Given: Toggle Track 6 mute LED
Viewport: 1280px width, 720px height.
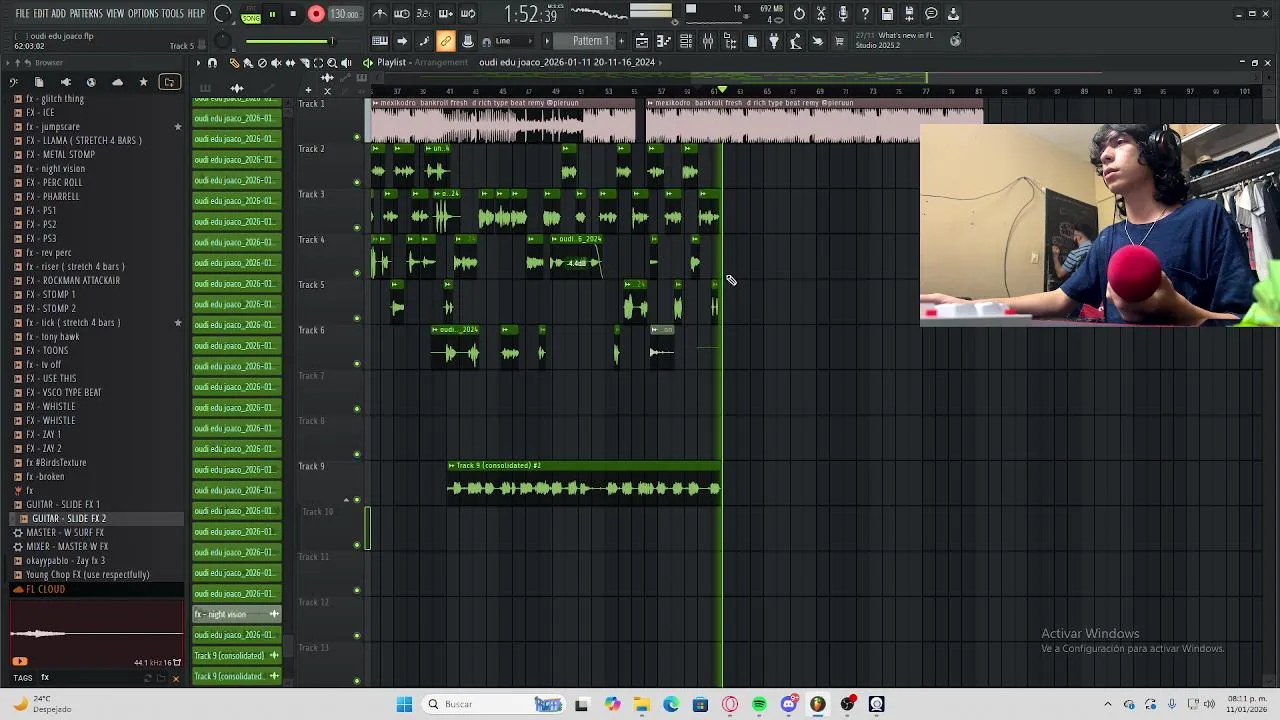Looking at the screenshot, I should tap(357, 363).
